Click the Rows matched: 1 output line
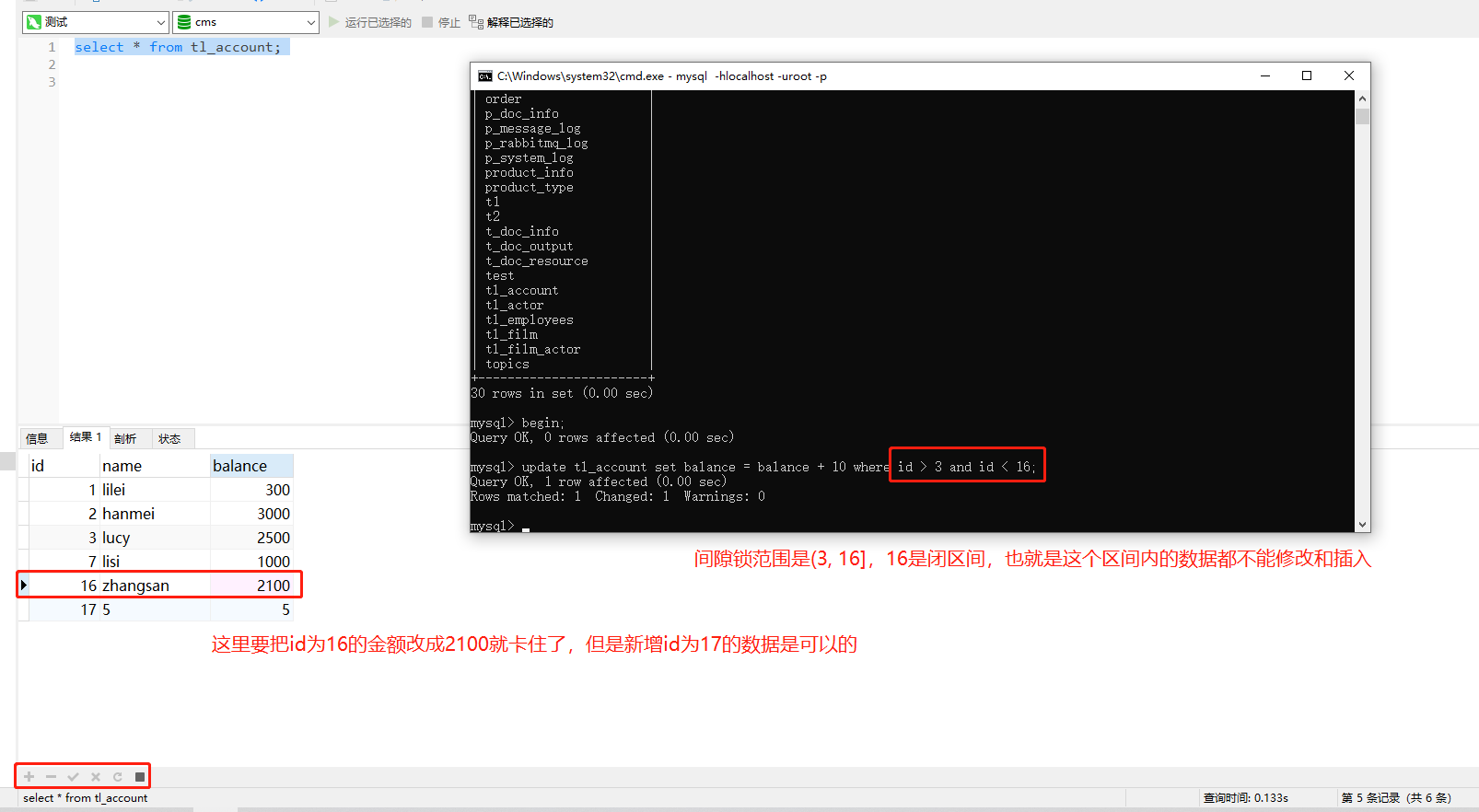The image size is (1479, 812). pyautogui.click(x=617, y=497)
